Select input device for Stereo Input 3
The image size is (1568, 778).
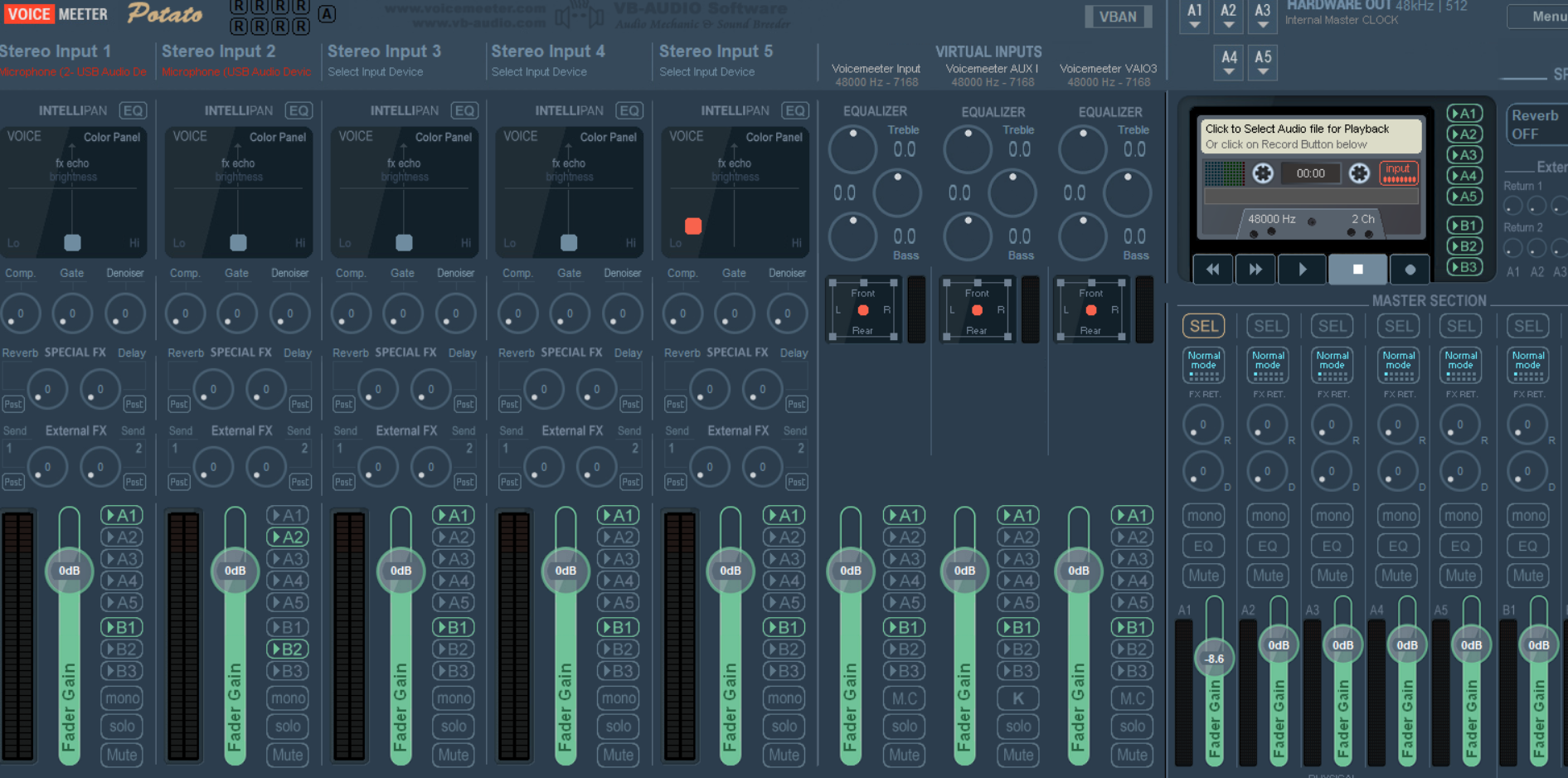tap(375, 72)
